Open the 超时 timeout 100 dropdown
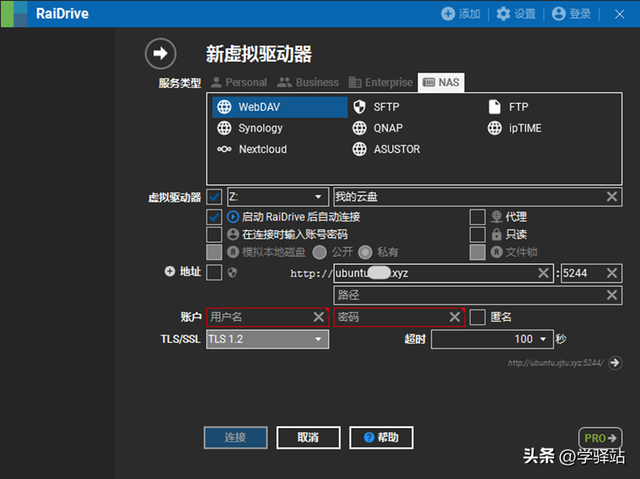640x479 pixels. coord(492,339)
